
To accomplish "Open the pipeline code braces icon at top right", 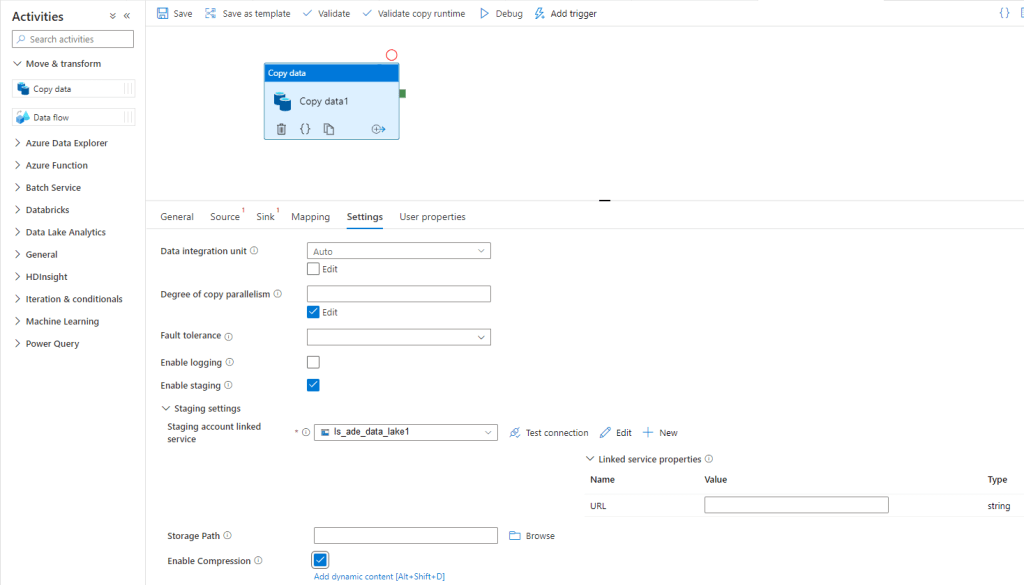I will [1004, 13].
